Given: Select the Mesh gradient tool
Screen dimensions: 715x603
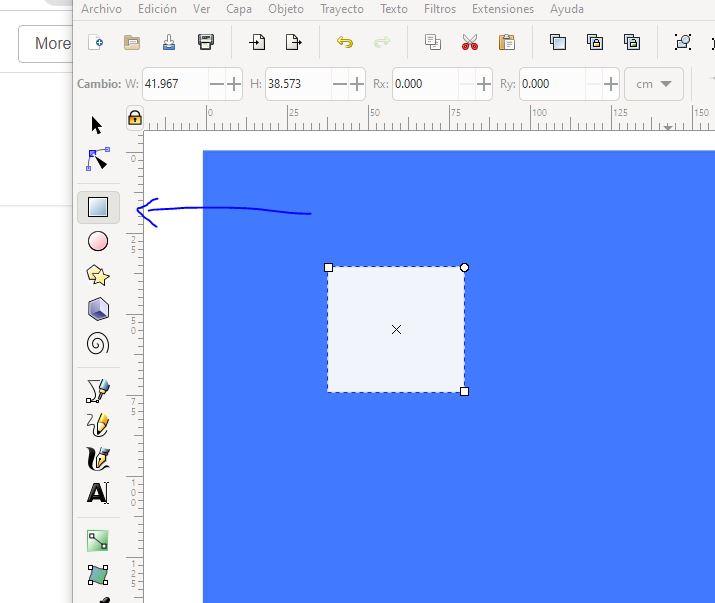Looking at the screenshot, I should [x=98, y=575].
